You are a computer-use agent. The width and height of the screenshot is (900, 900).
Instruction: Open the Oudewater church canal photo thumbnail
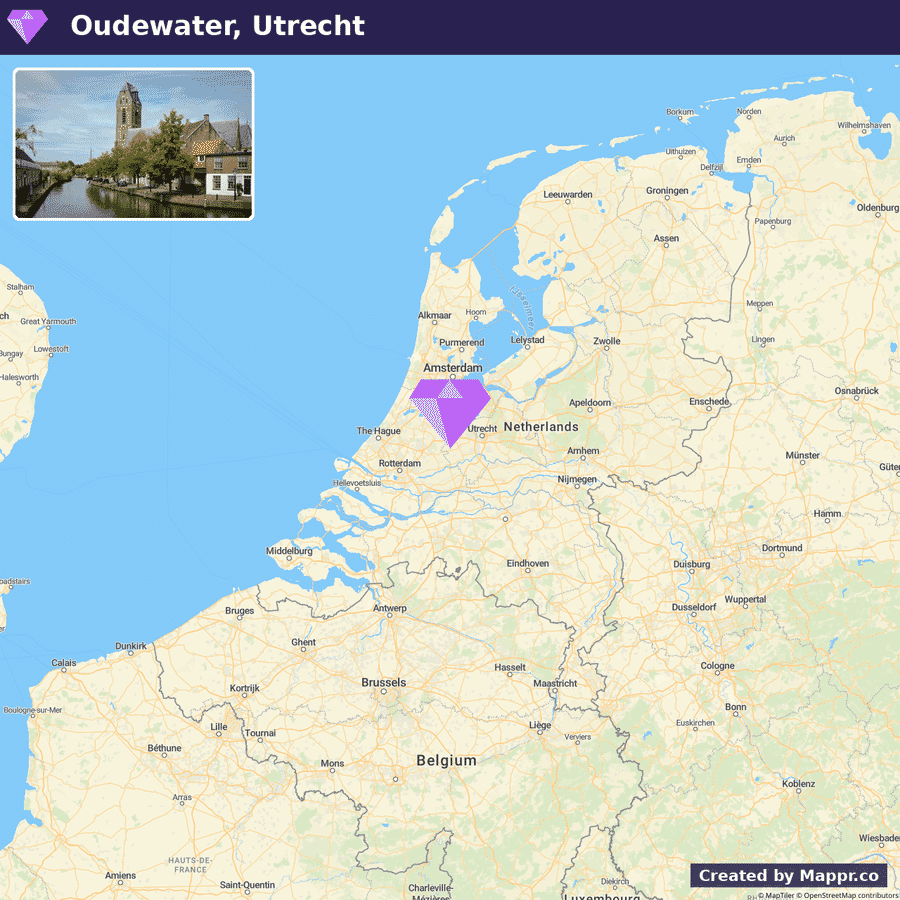[x=134, y=144]
